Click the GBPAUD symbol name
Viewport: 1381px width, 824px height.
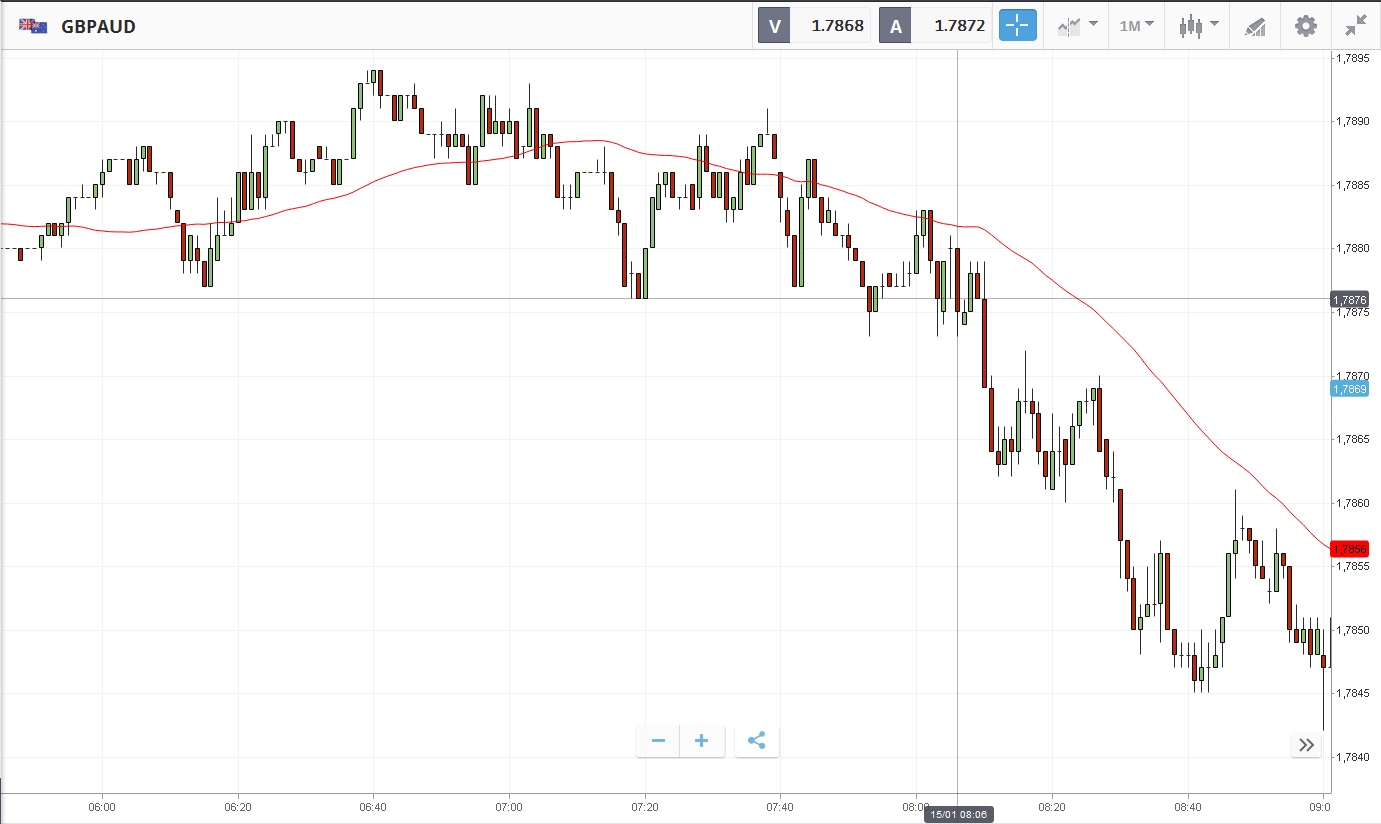click(98, 27)
